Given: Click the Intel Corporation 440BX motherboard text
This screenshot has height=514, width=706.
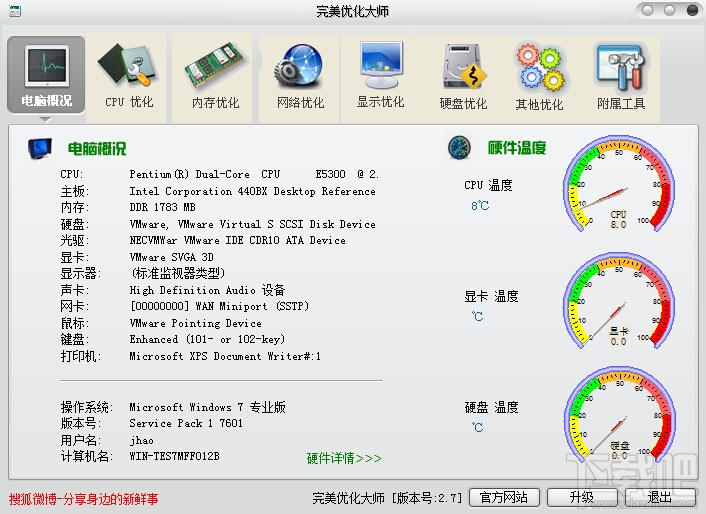Looking at the screenshot, I should click(x=252, y=191).
